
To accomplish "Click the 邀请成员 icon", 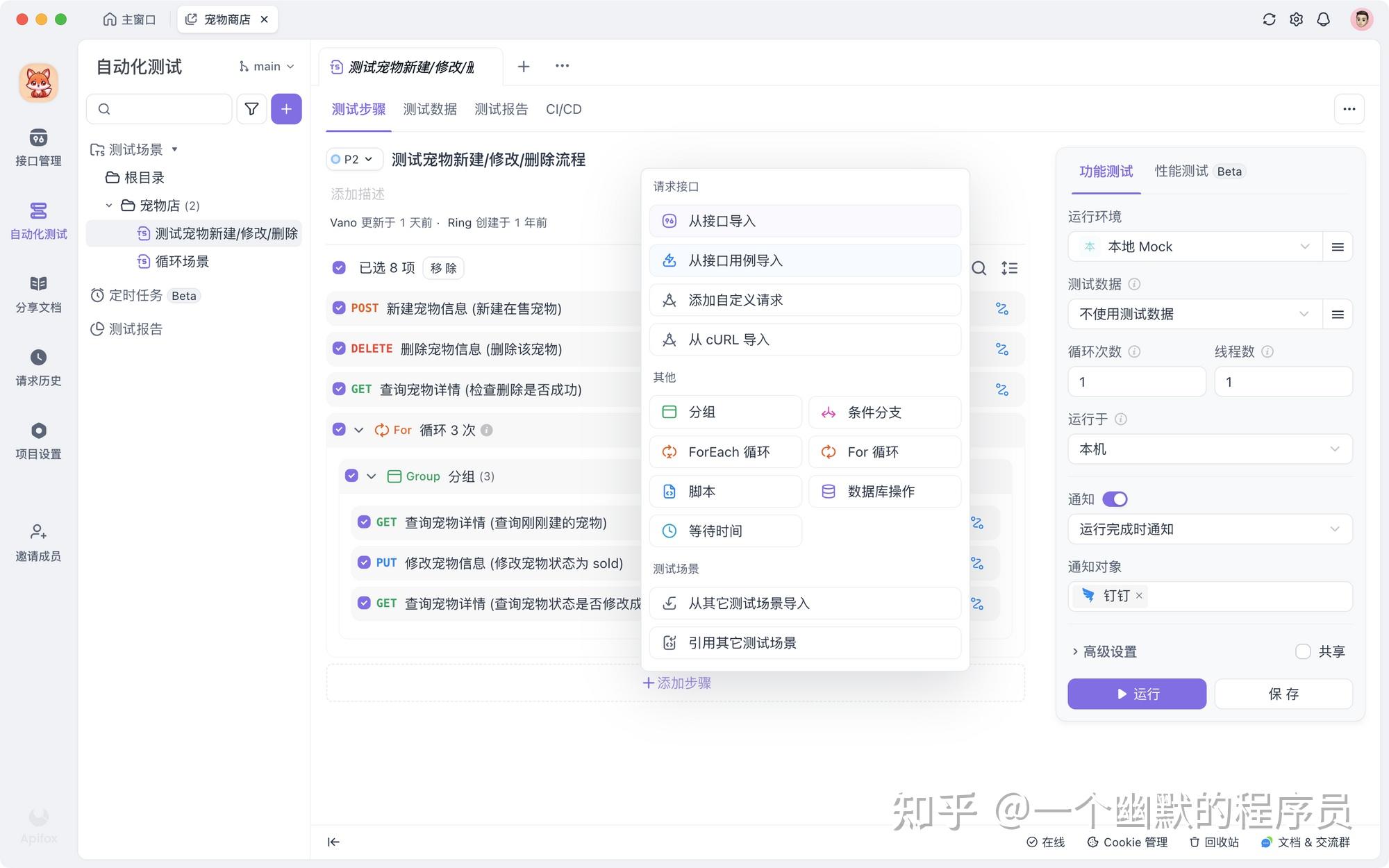I will [x=38, y=532].
